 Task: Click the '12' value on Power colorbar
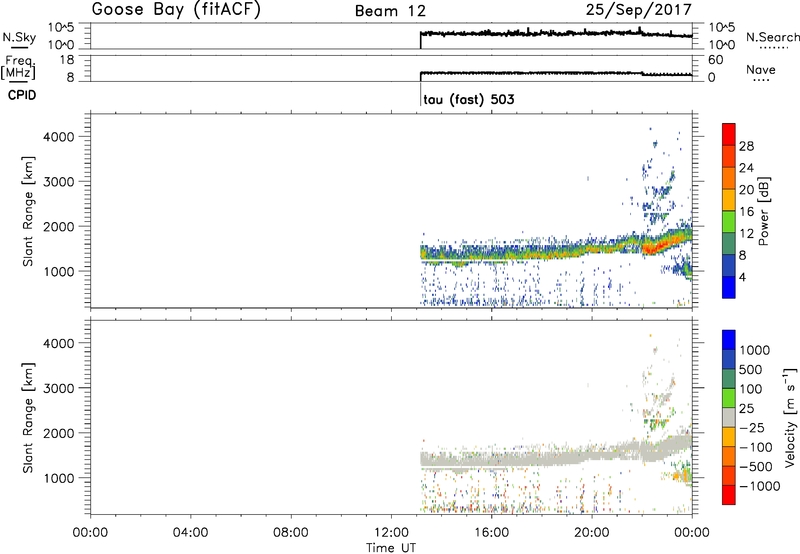[x=746, y=234]
